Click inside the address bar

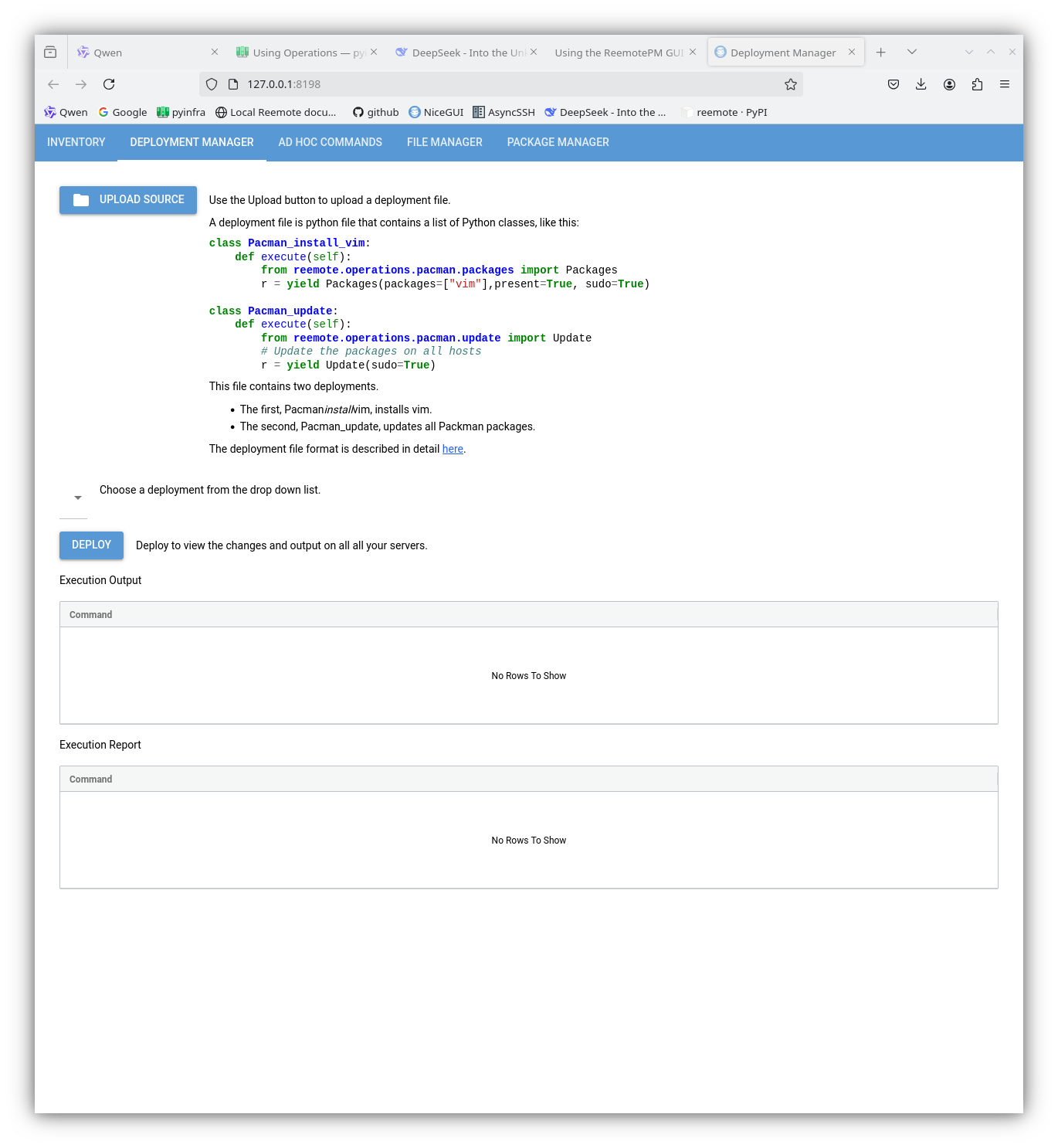point(463,83)
